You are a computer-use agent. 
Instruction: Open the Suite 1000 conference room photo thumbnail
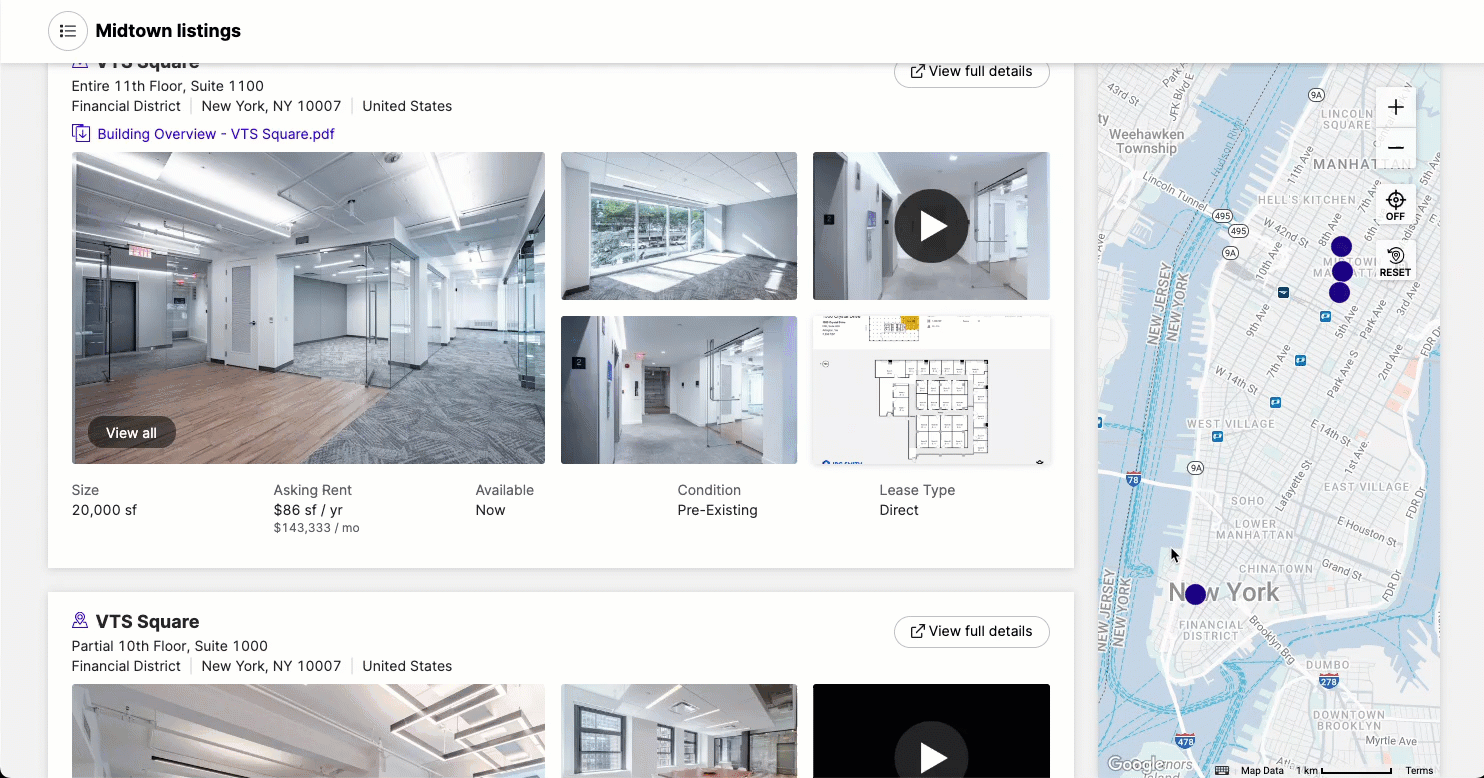[679, 731]
